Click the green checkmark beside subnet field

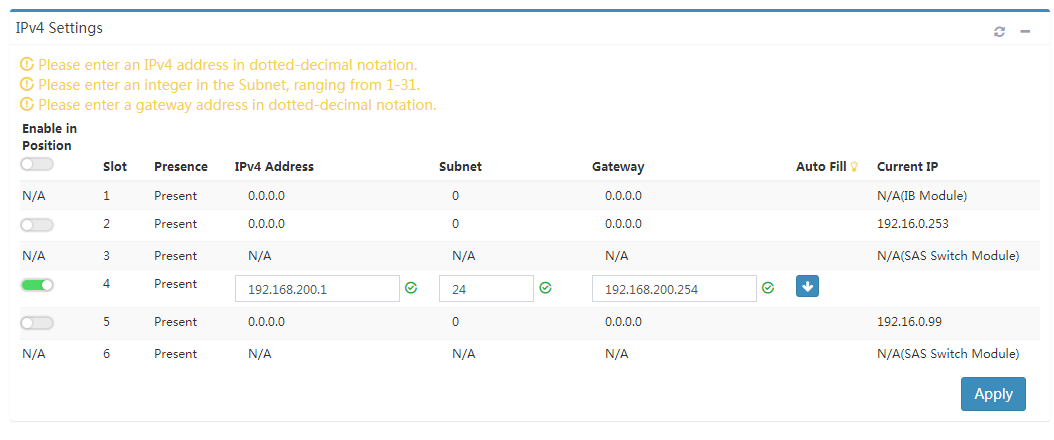click(x=545, y=288)
